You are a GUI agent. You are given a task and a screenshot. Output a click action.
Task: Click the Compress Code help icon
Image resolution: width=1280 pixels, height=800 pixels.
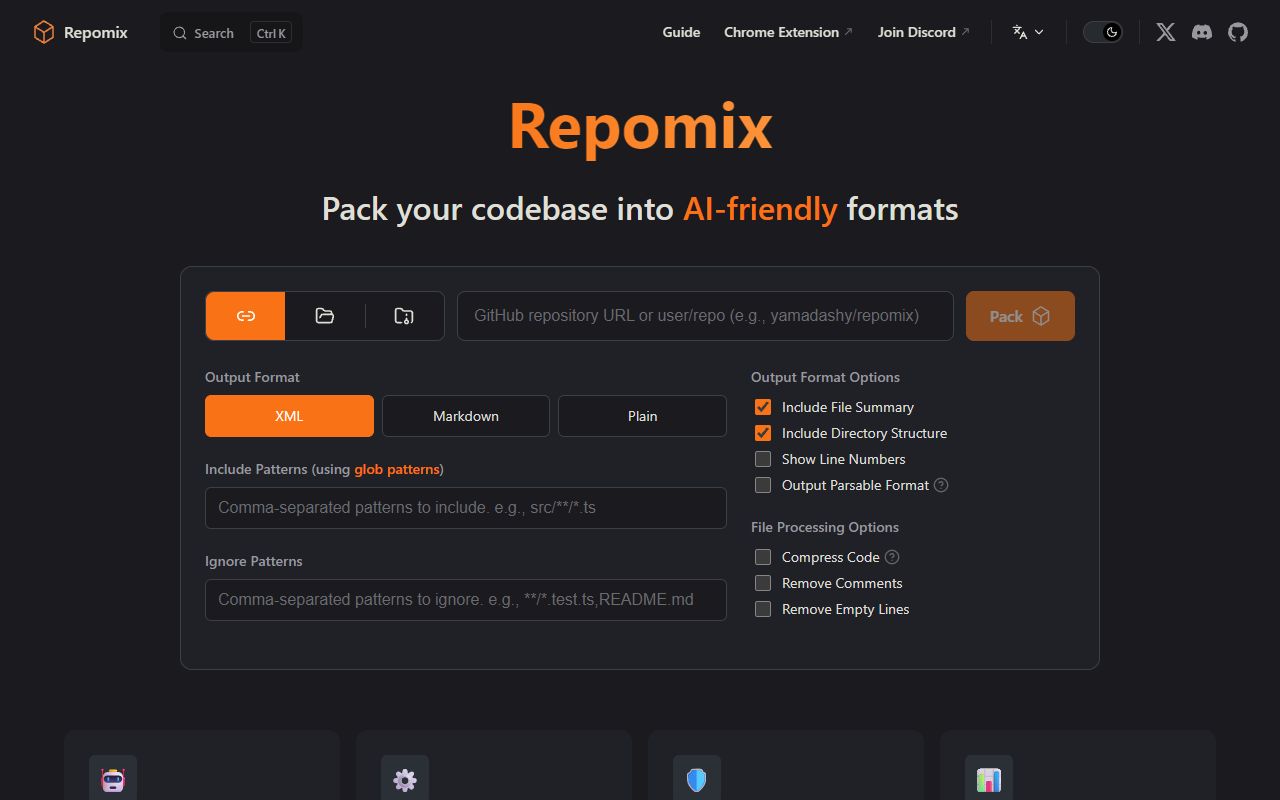tap(893, 557)
